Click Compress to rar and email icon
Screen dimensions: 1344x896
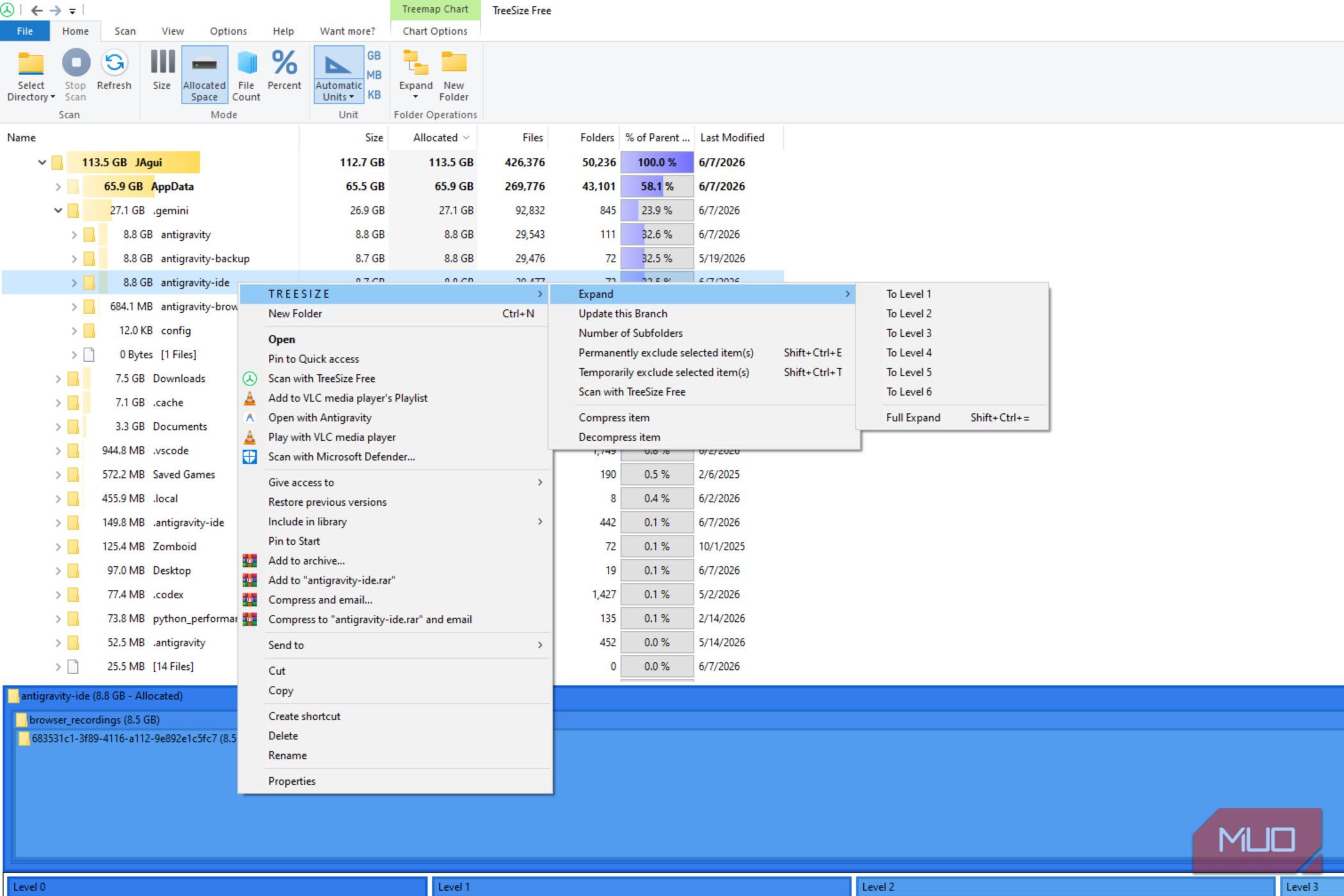(250, 619)
